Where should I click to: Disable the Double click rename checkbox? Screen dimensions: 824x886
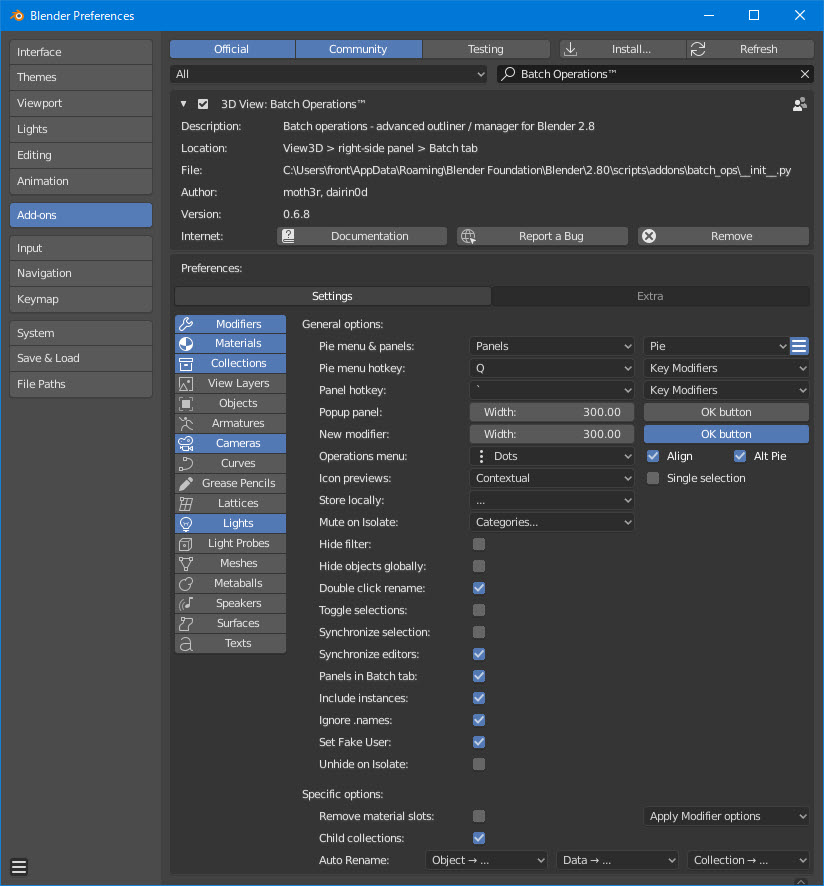pyautogui.click(x=479, y=588)
